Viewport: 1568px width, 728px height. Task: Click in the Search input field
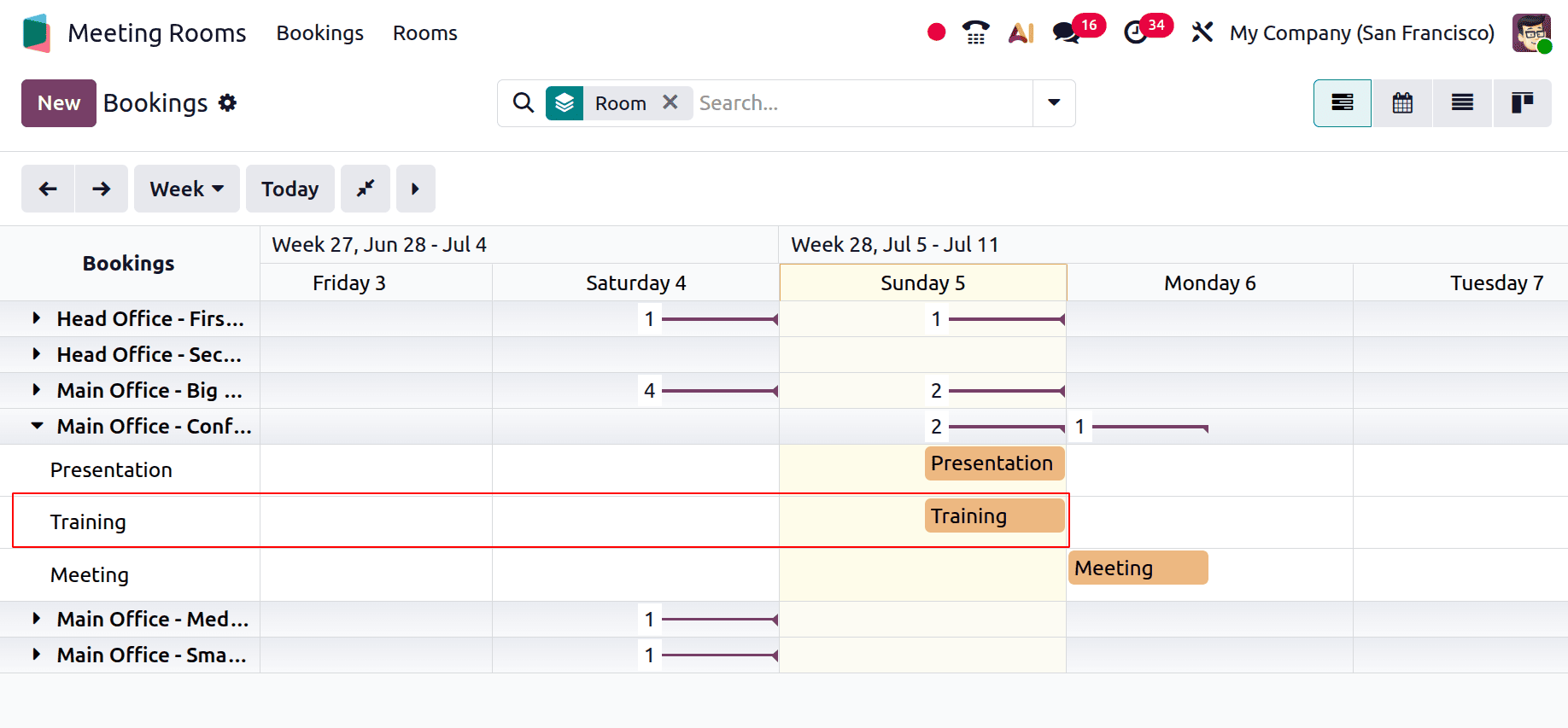pyautogui.click(x=863, y=103)
